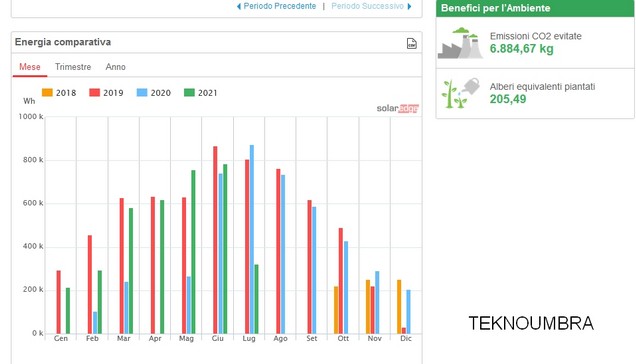The image size is (636, 364).
Task: Switch to the Anno tab
Action: (116, 67)
